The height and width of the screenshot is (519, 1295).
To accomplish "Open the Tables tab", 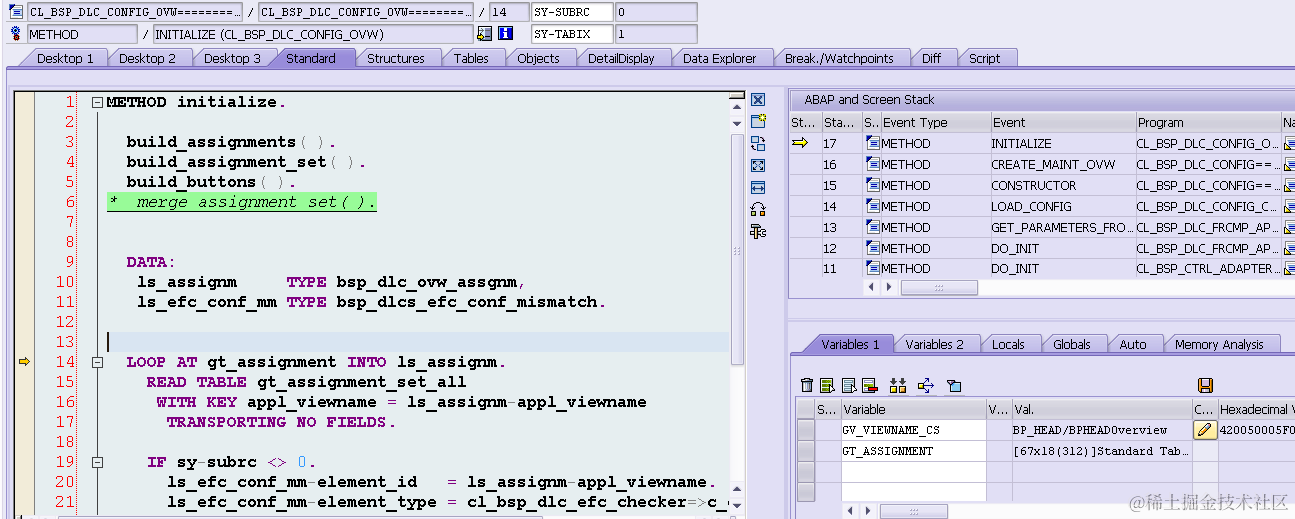I will pos(471,58).
